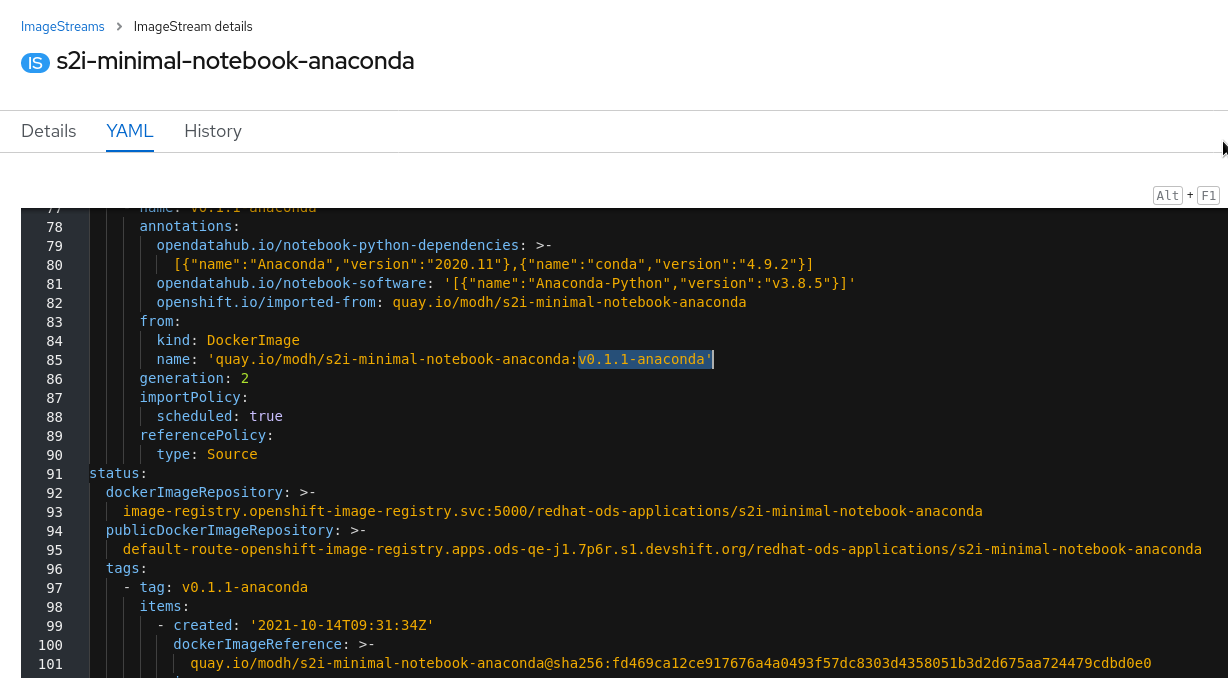Select the YAML tab
Image resolution: width=1228 pixels, height=678 pixels.
[x=130, y=131]
